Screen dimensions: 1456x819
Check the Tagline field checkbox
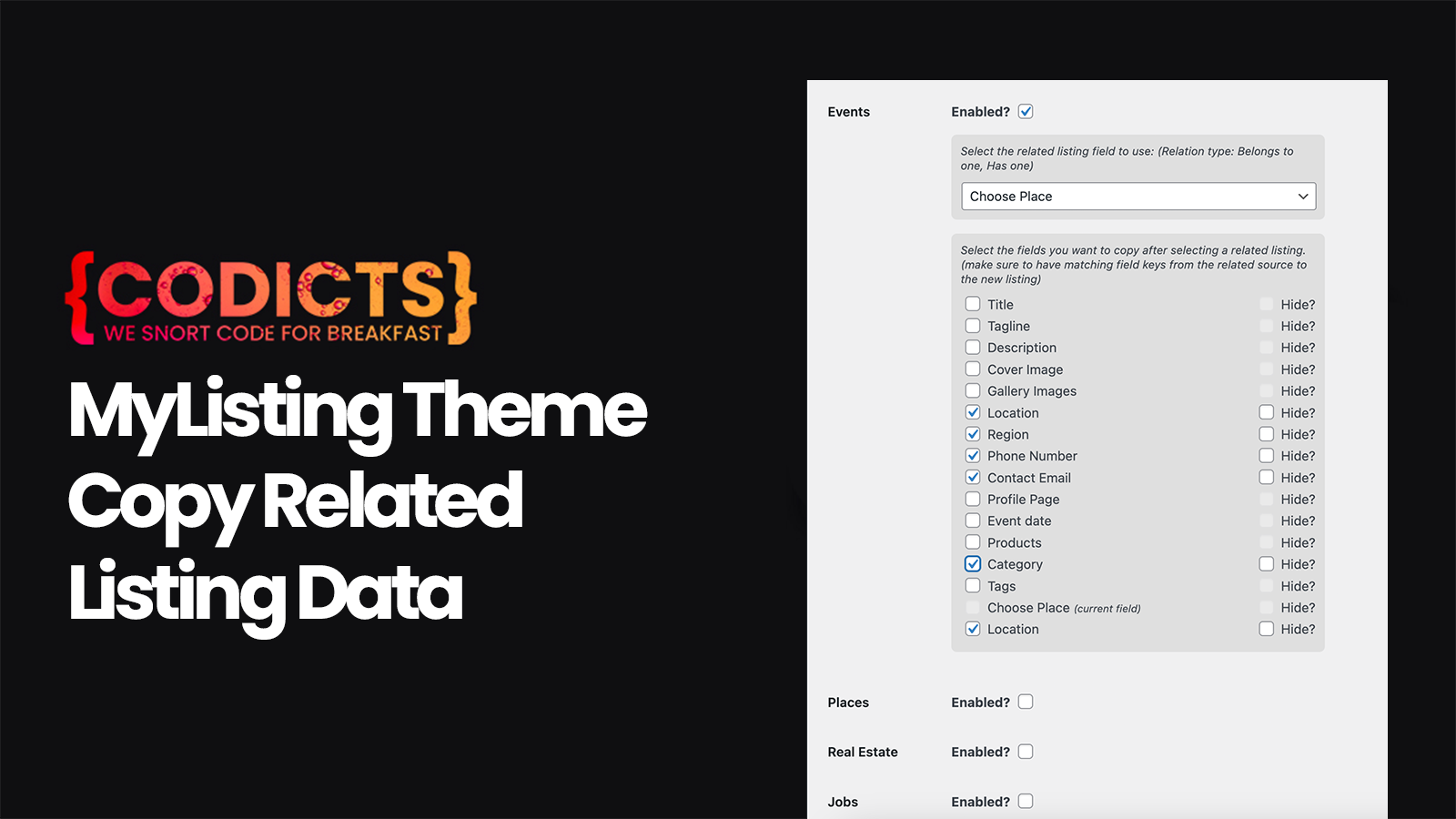pos(973,326)
